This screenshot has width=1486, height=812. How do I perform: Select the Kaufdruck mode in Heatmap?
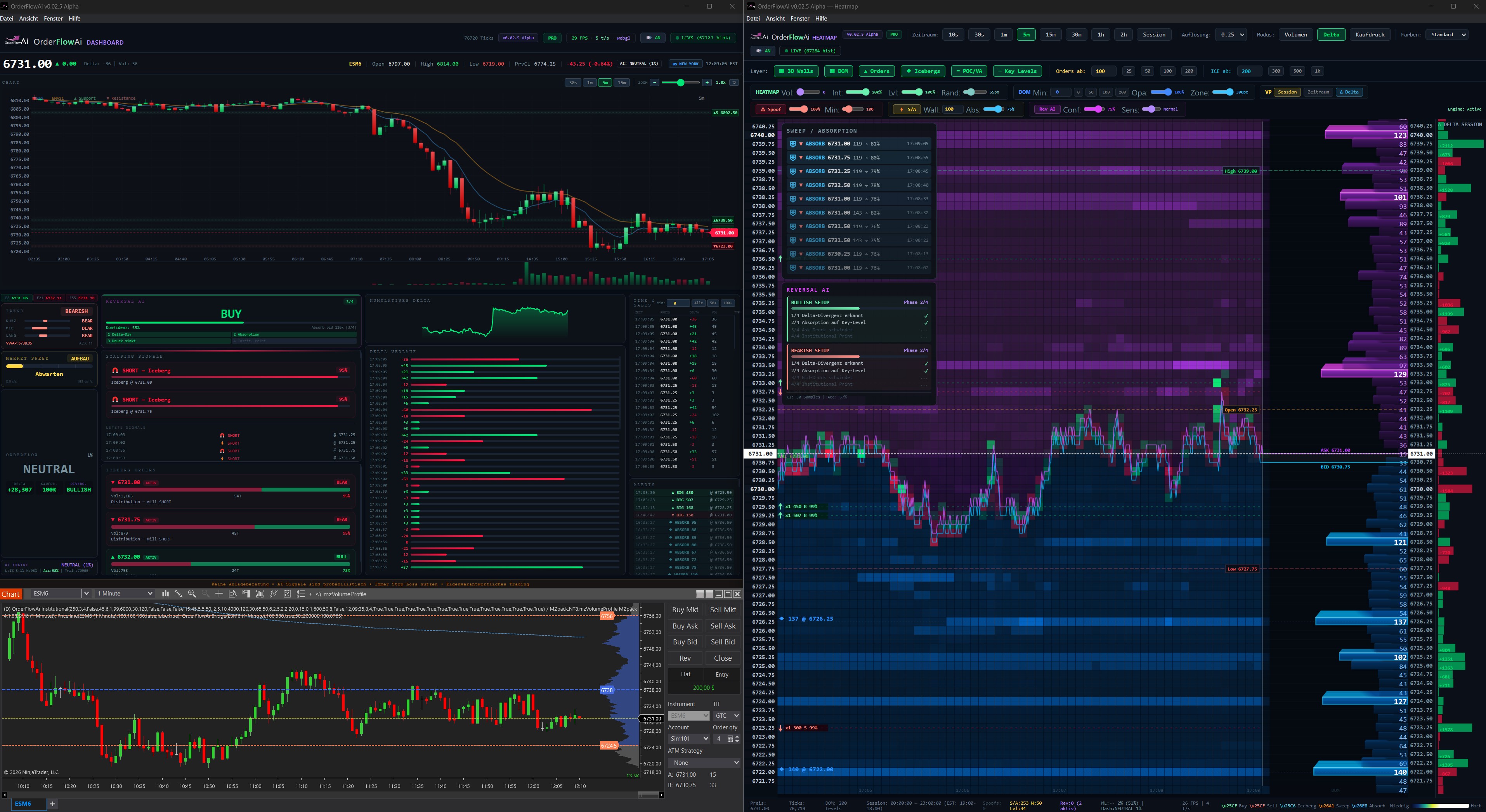(1370, 35)
